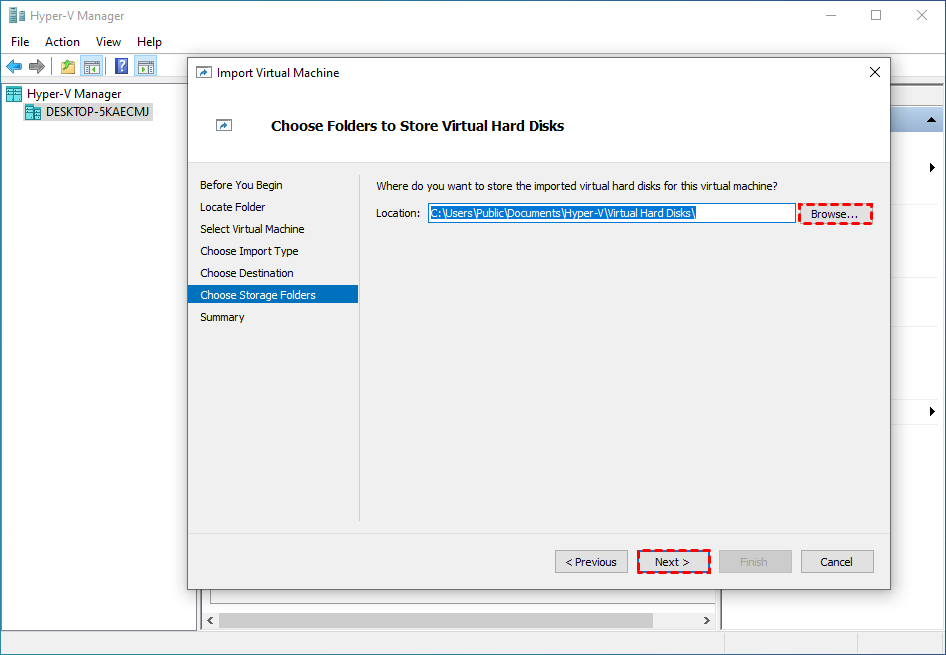Click the Location path input field

tap(612, 213)
